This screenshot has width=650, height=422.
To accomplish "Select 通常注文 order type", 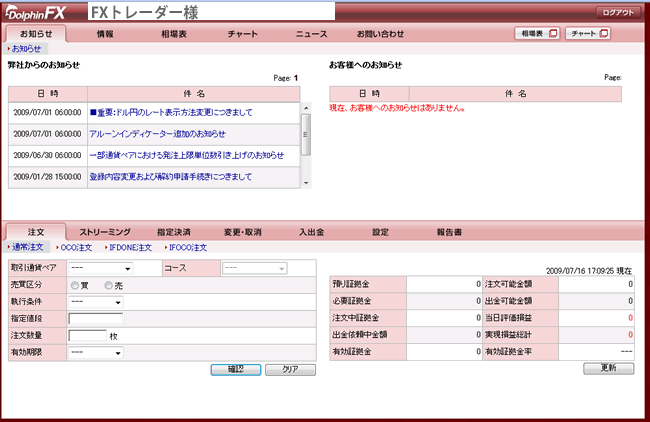I will (x=27, y=247).
